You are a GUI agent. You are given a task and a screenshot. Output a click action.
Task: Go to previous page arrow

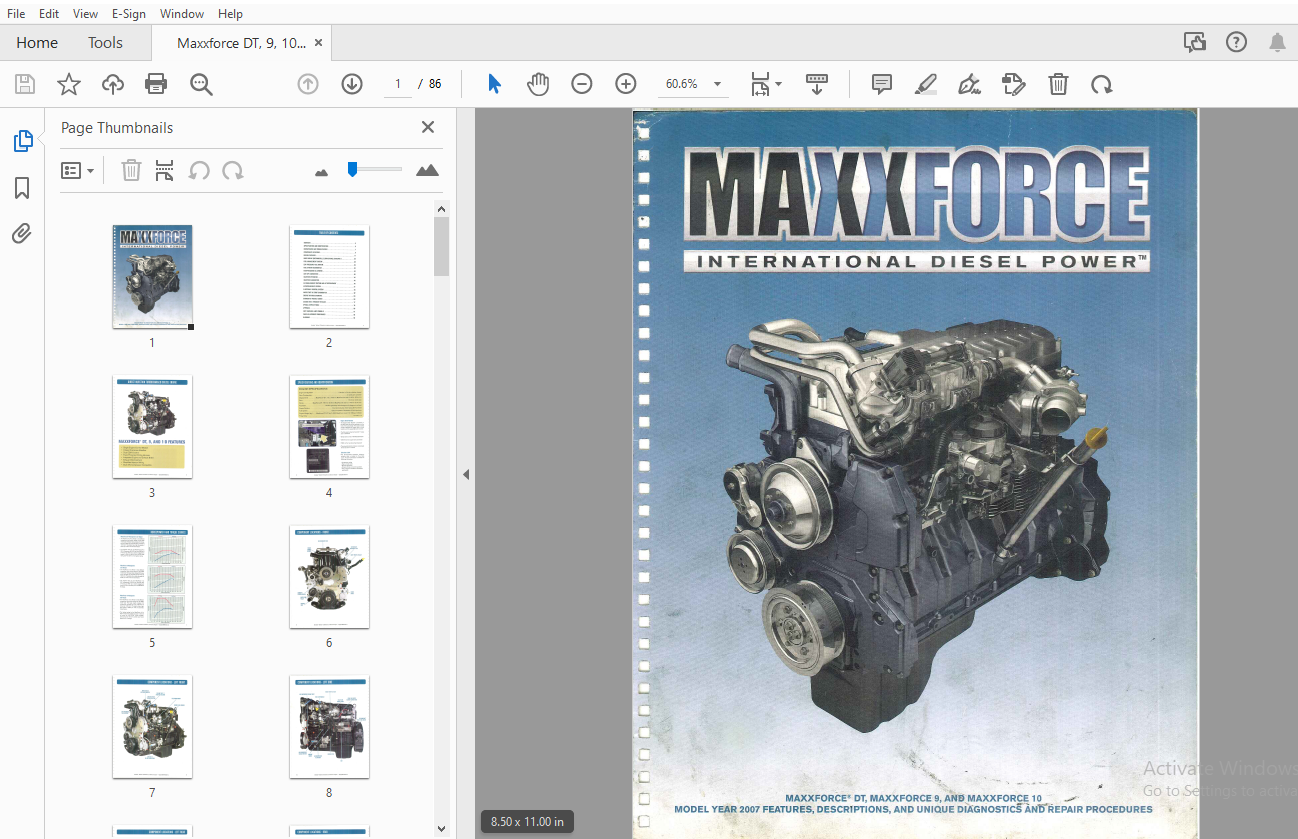[x=308, y=84]
